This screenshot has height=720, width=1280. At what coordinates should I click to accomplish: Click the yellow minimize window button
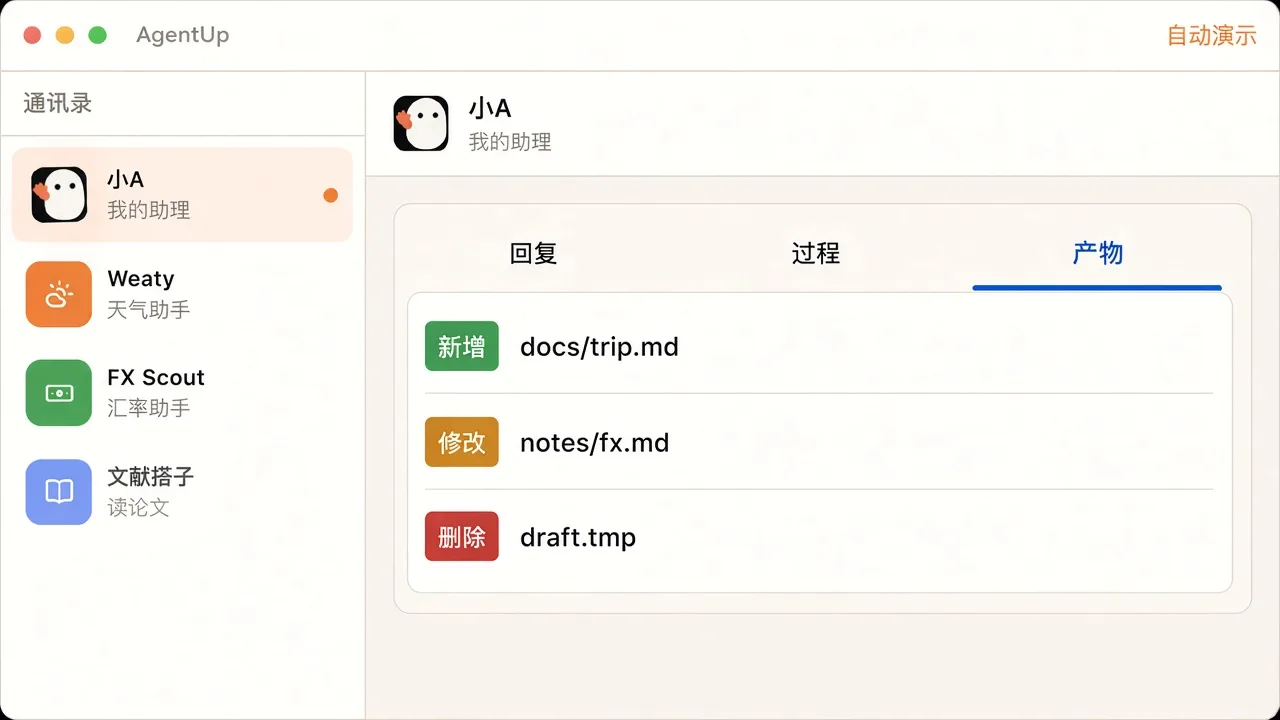coord(65,35)
